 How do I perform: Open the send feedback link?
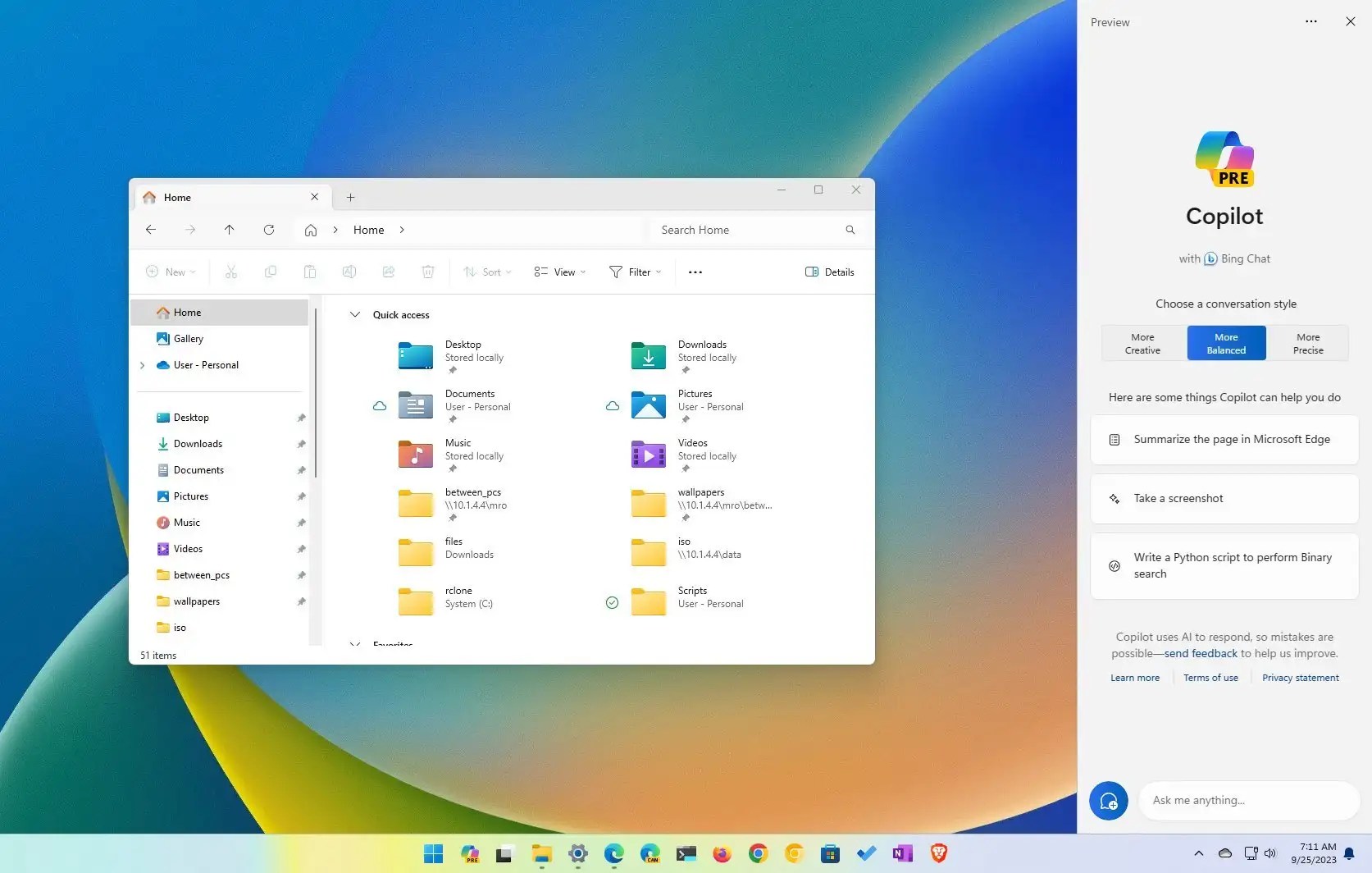tap(1201, 654)
